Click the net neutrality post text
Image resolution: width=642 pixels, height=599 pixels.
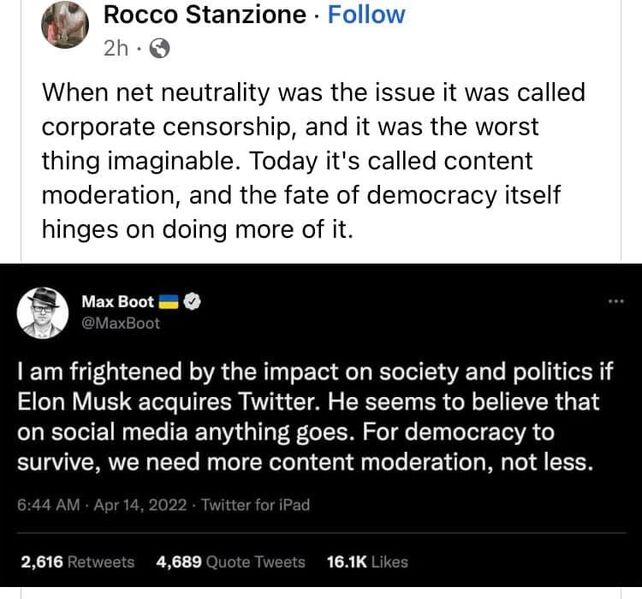coord(313,161)
